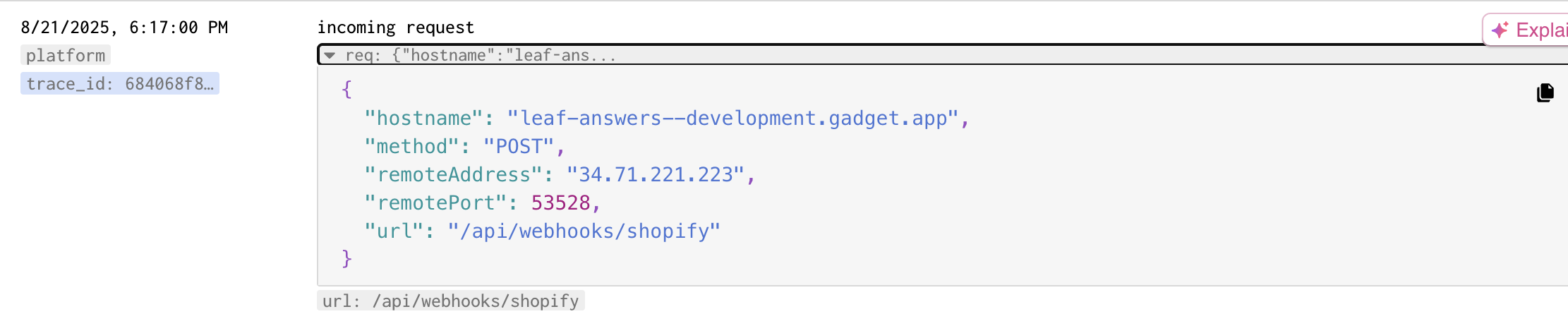Viewport: 1568px width, 326px height.
Task: Click the req summary header text
Action: tap(480, 55)
